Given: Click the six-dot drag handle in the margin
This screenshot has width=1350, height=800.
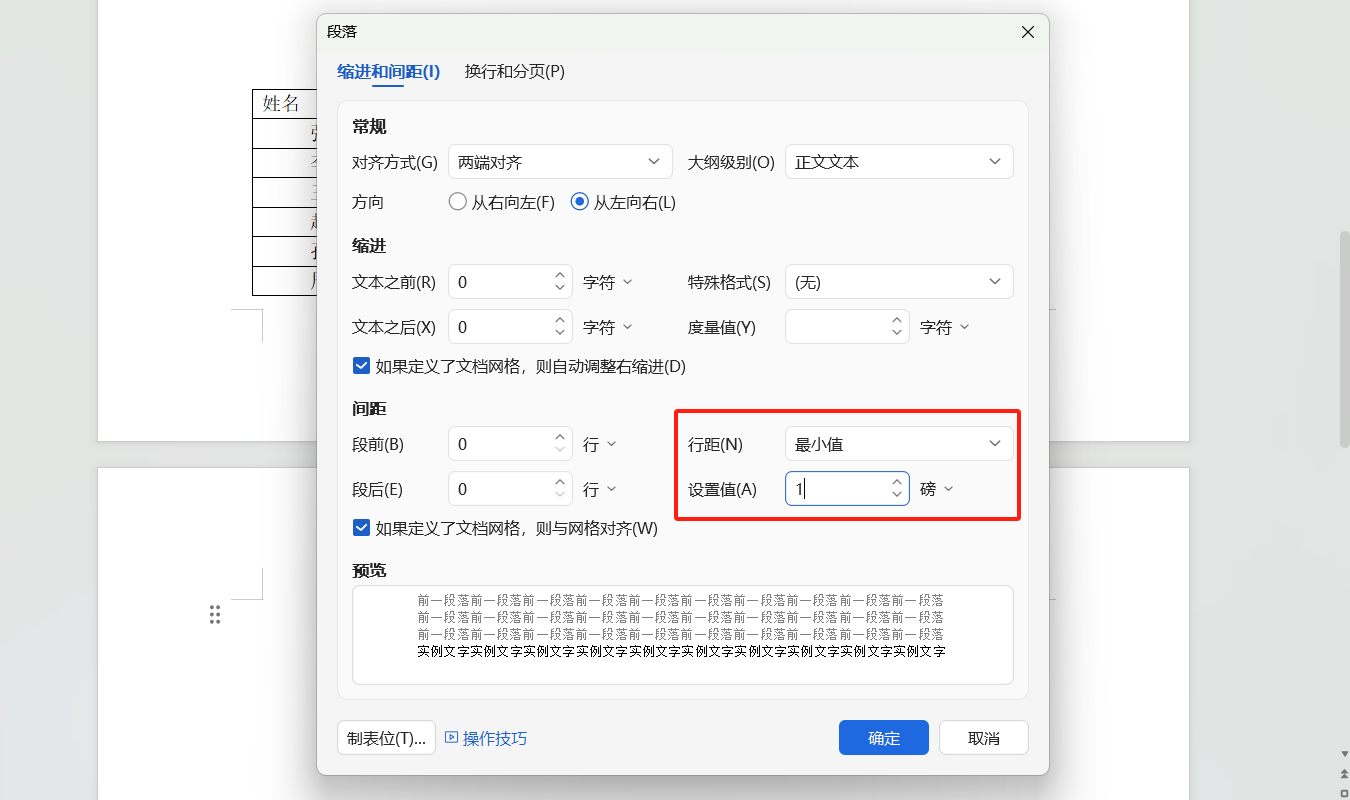Looking at the screenshot, I should coord(215,615).
